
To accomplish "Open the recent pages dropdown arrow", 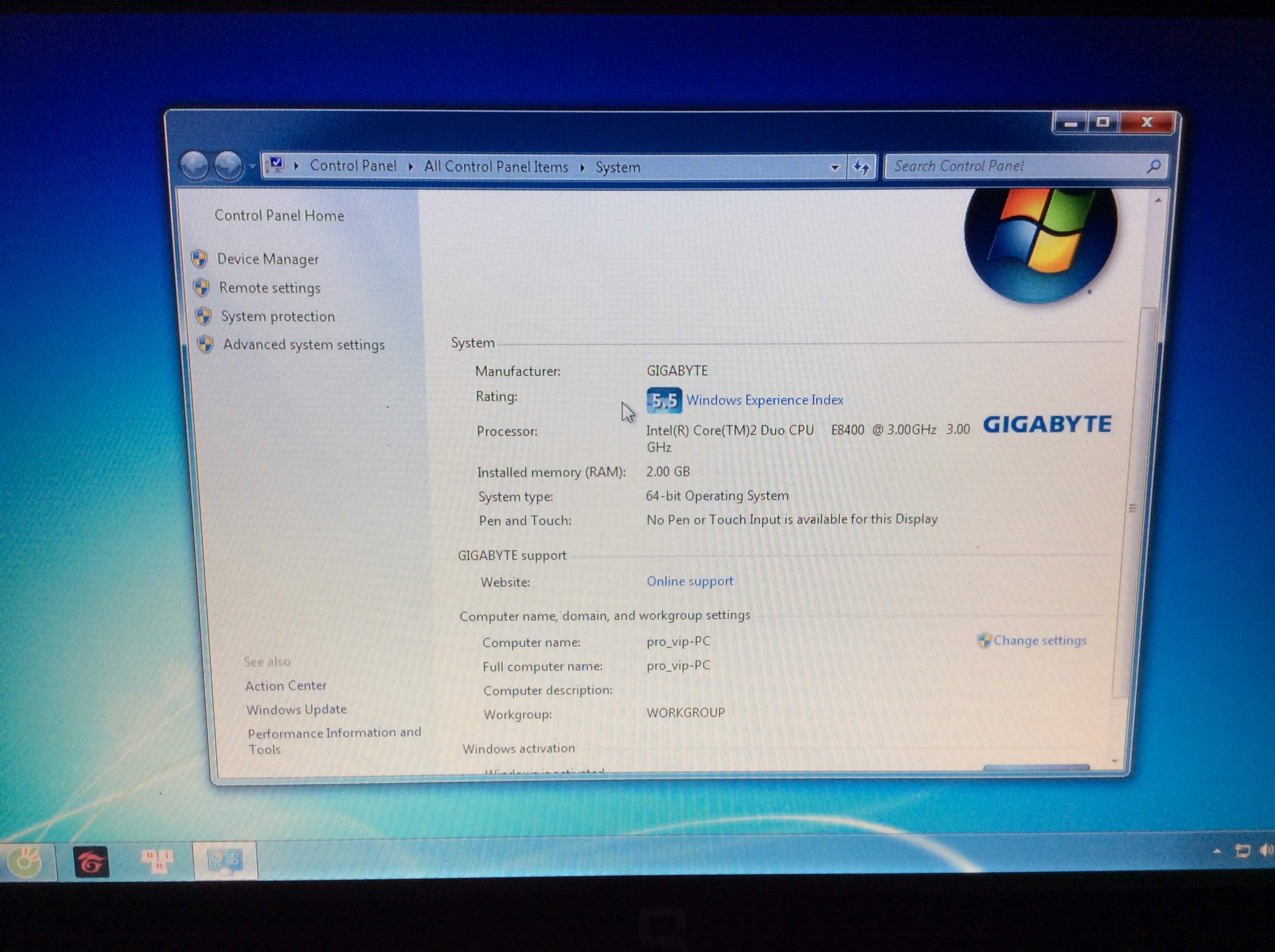I will click(x=252, y=167).
